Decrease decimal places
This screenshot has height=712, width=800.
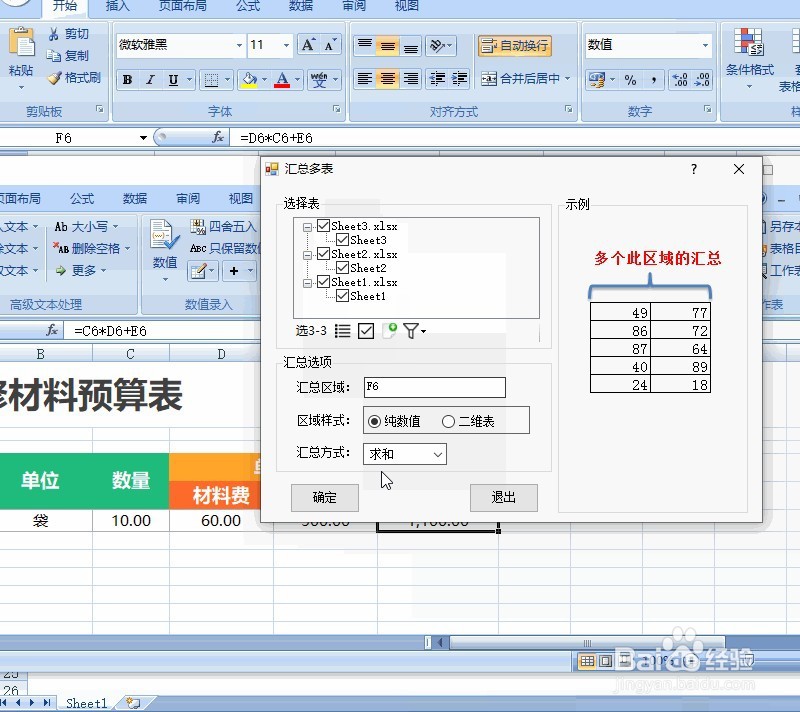[703, 80]
